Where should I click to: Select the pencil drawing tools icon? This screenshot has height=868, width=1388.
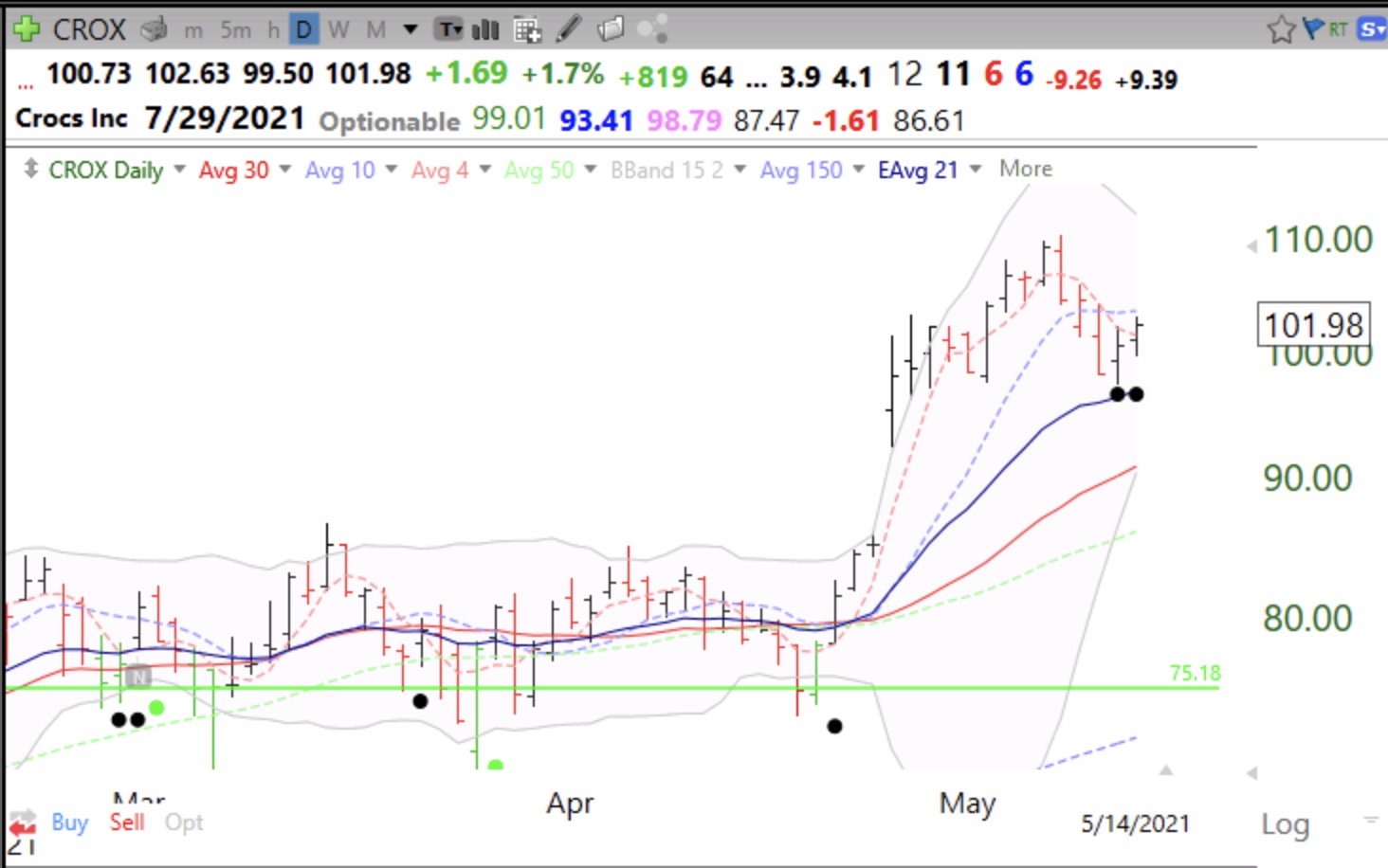569,29
